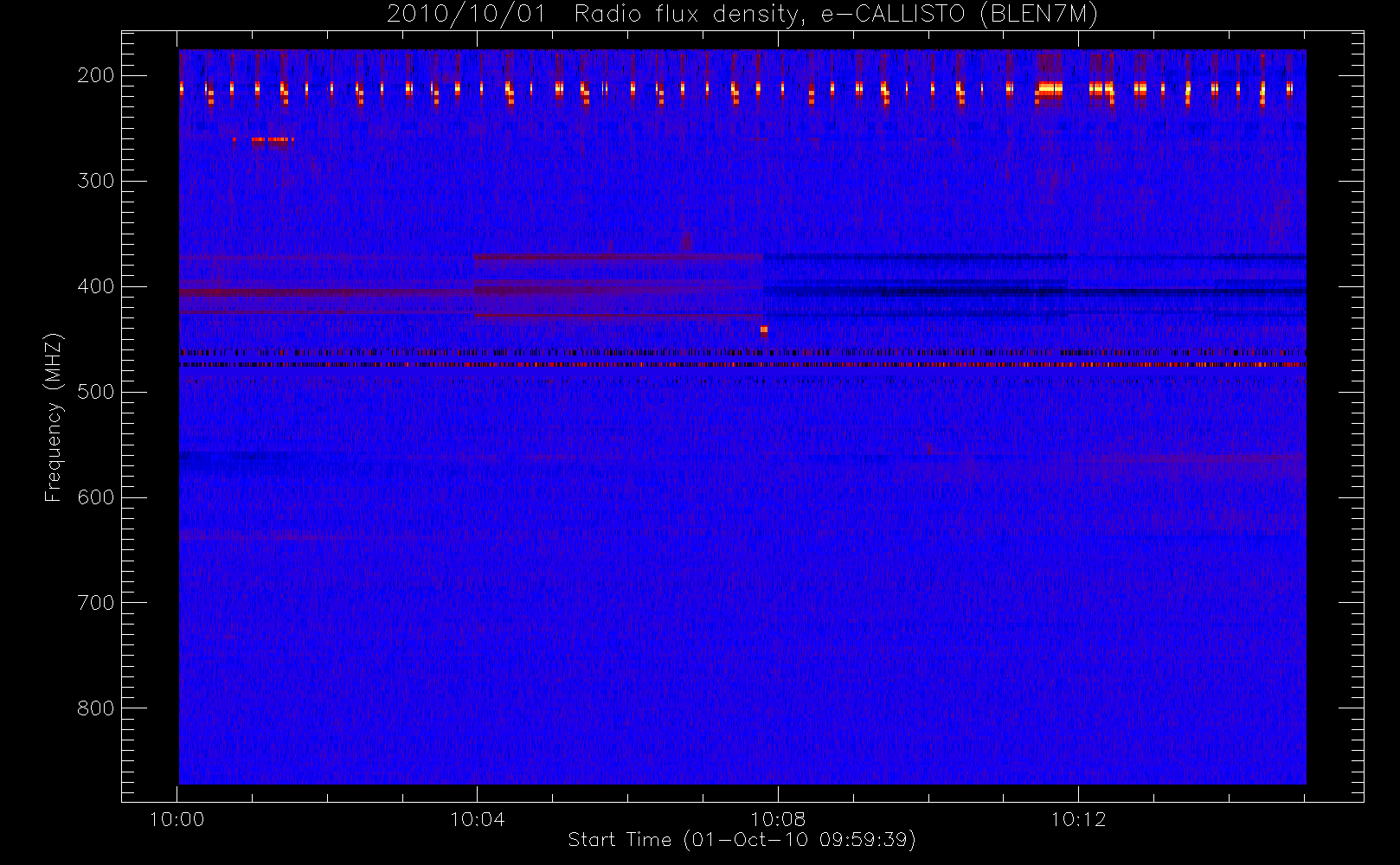Click the wide bright burst near 10:11:30 at 210 MHz

click(x=1049, y=90)
